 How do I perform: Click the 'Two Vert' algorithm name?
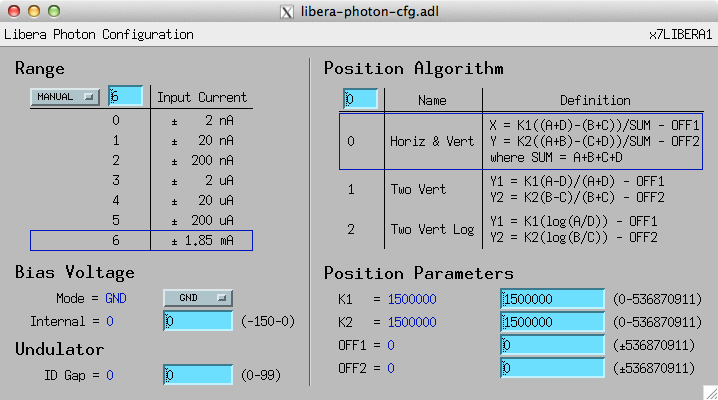coord(418,189)
